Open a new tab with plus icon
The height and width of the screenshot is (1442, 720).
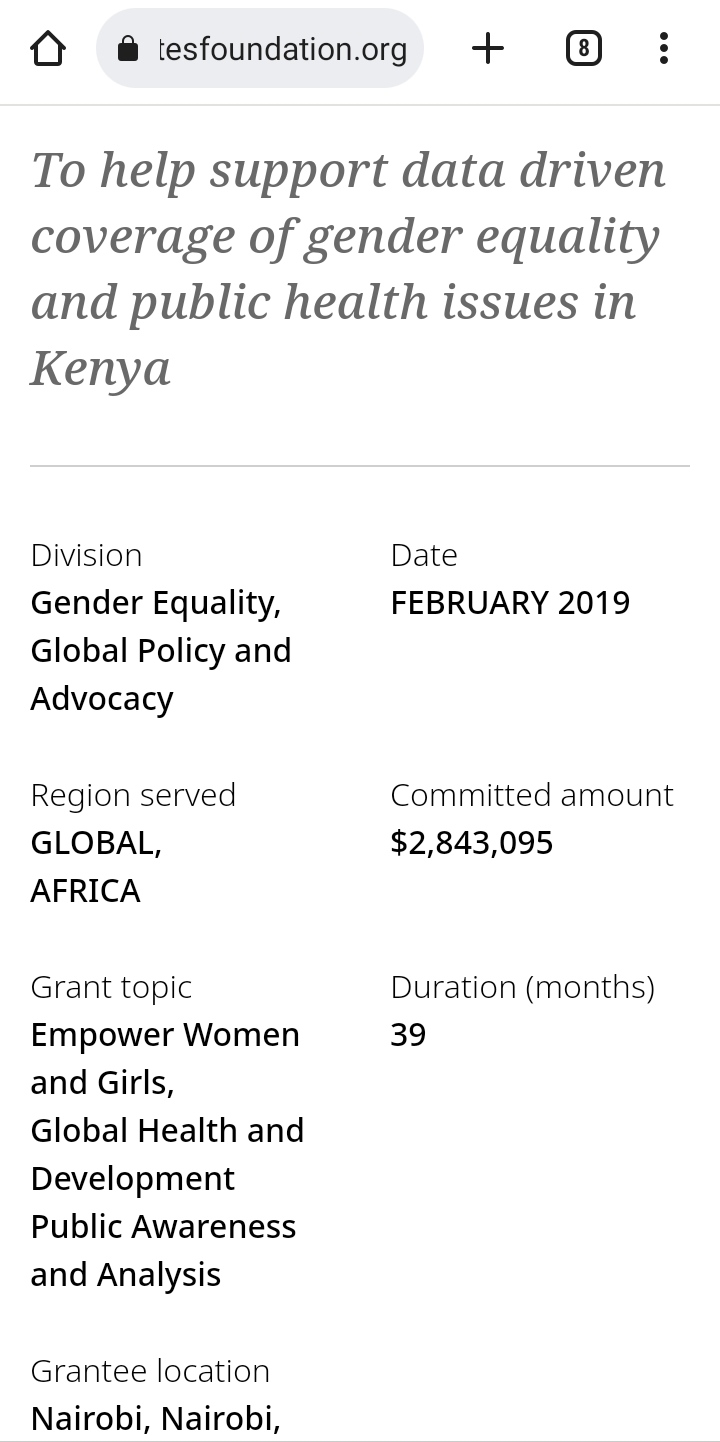pyautogui.click(x=488, y=48)
